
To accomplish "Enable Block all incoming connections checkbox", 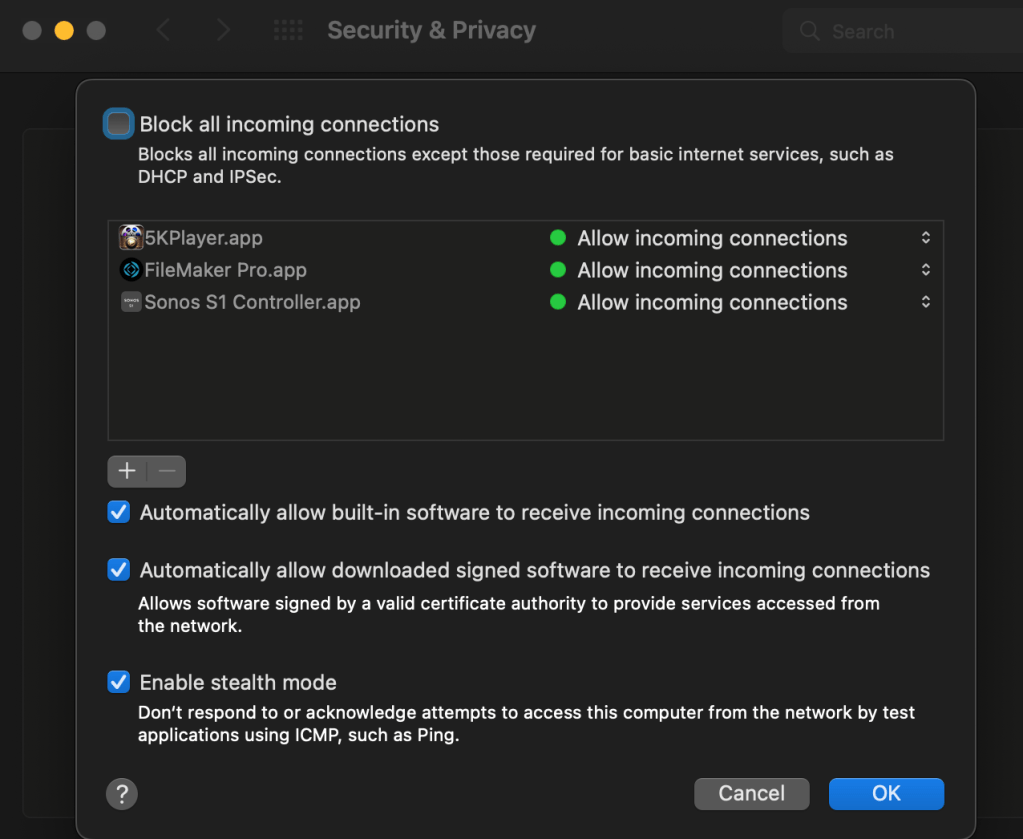I will (x=119, y=124).
